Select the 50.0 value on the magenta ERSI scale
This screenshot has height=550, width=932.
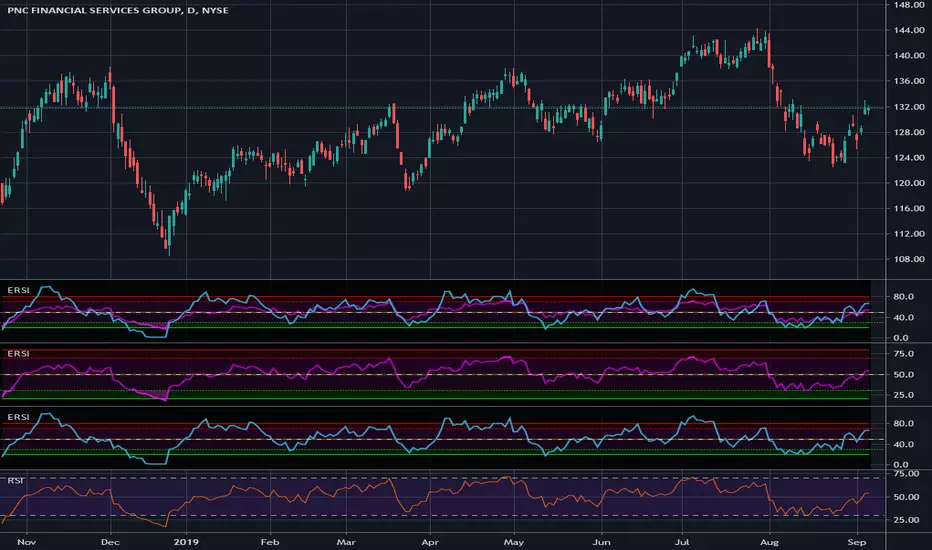[x=904, y=375]
